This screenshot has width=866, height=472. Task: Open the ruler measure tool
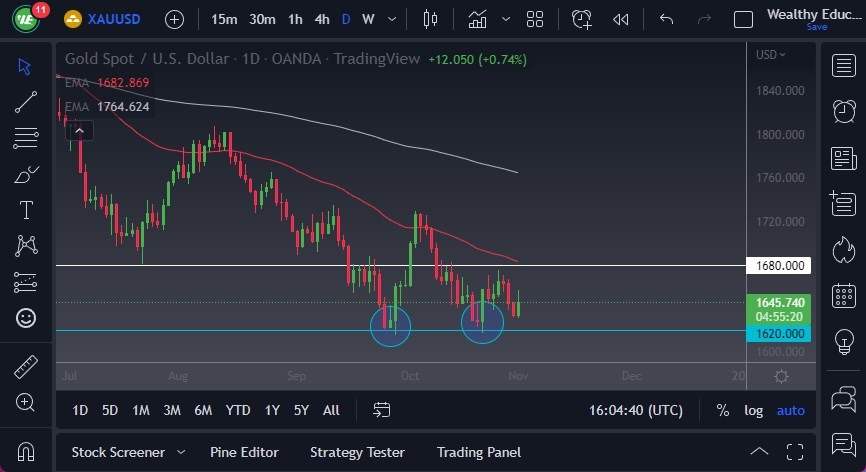[25, 366]
